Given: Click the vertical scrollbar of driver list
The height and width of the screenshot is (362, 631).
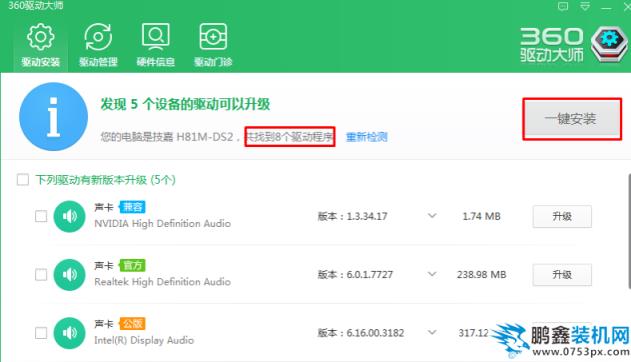Looking at the screenshot, I should pos(629,231).
